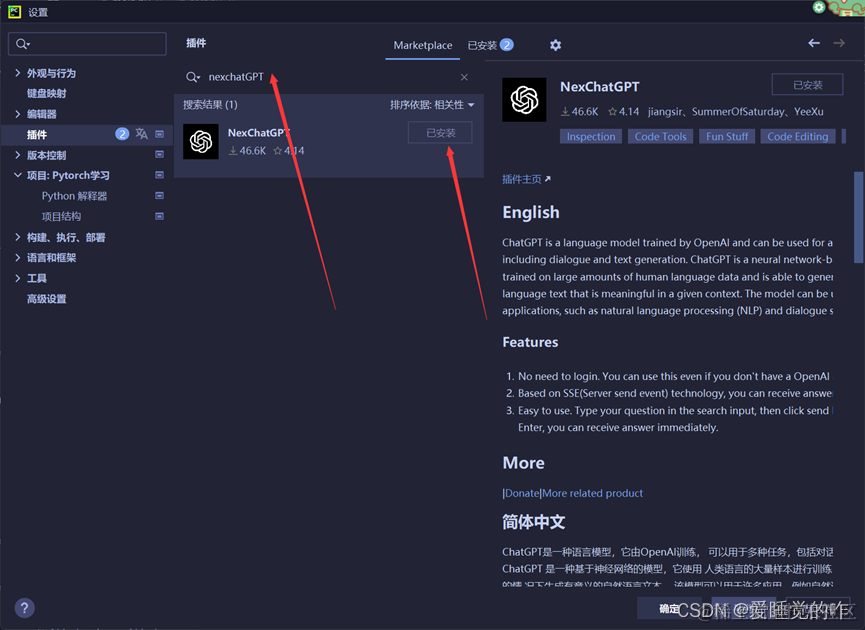Viewport: 865px width, 630px height.
Task: Expand the 工具 tree node
Action: [18, 278]
